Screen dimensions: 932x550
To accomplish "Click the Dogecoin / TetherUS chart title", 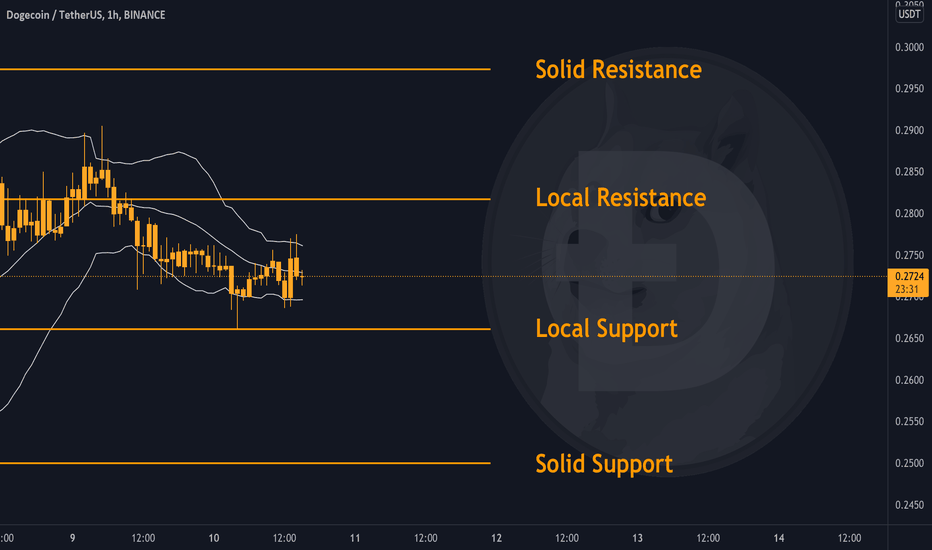I will (x=86, y=15).
